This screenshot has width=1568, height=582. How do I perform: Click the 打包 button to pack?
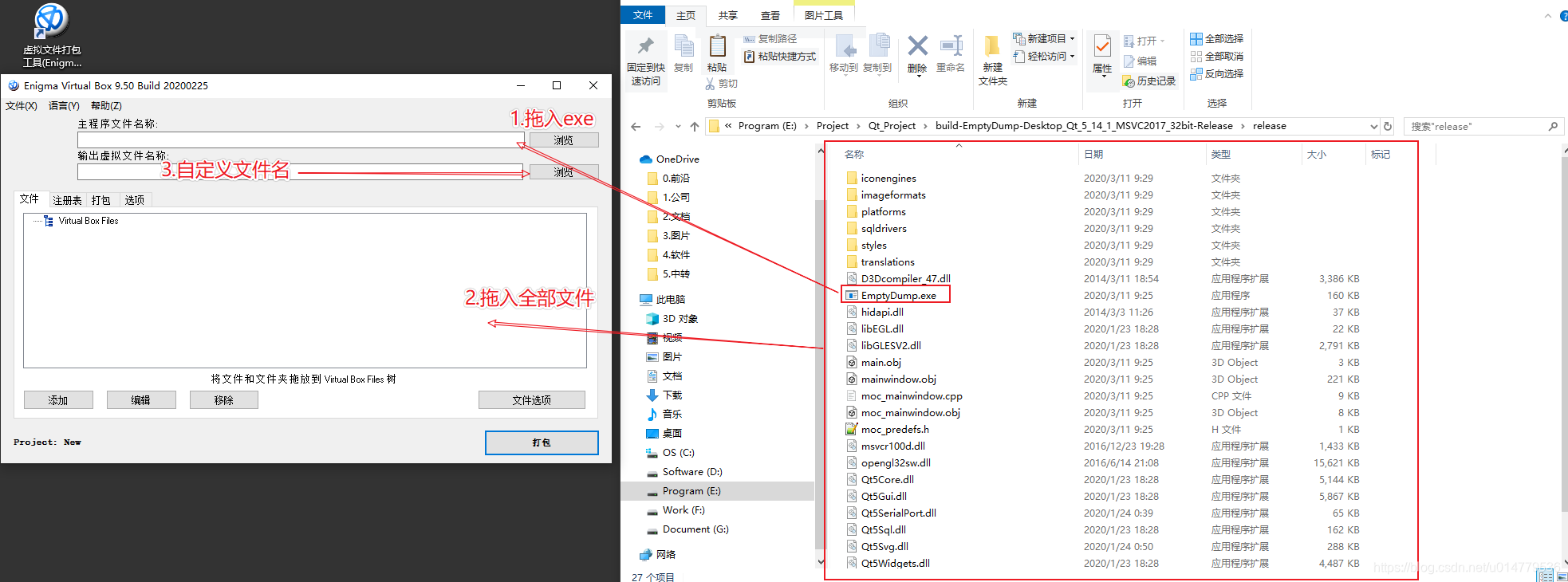tap(542, 442)
